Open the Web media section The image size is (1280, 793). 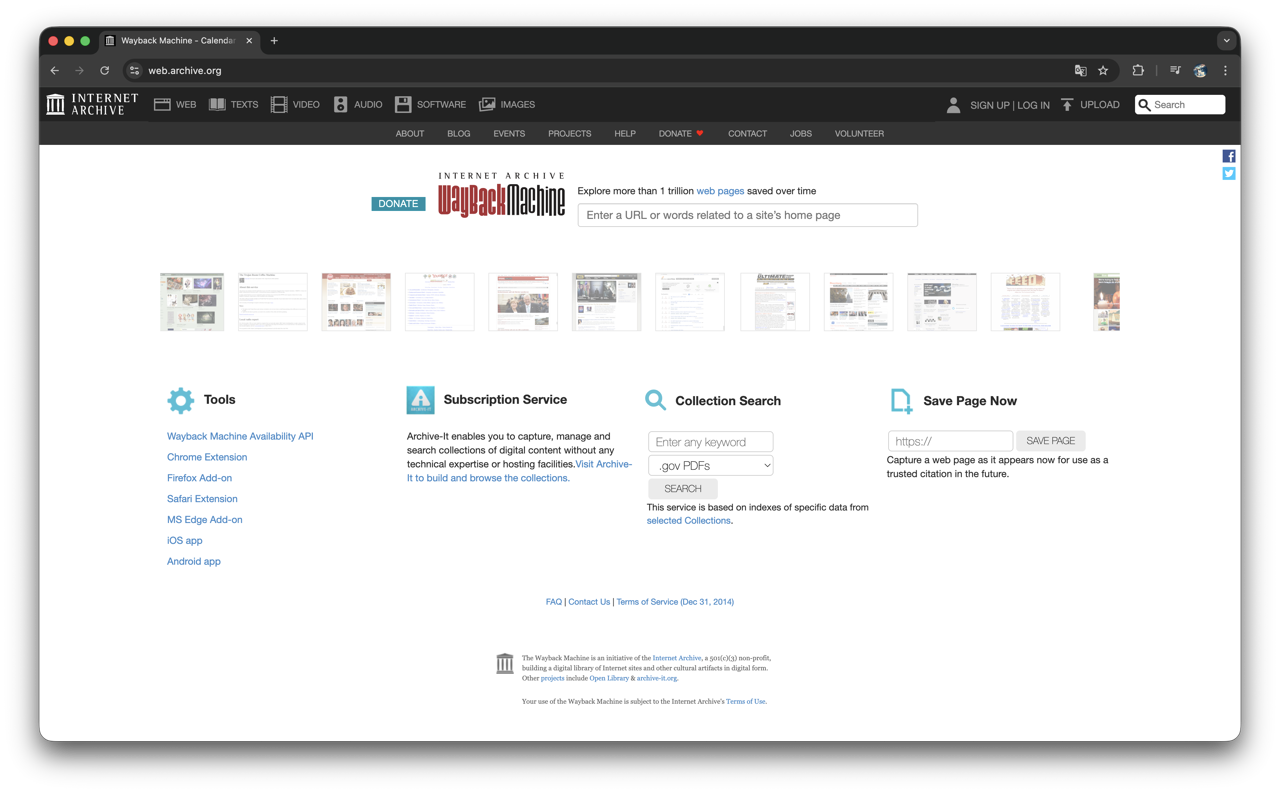[x=175, y=104]
